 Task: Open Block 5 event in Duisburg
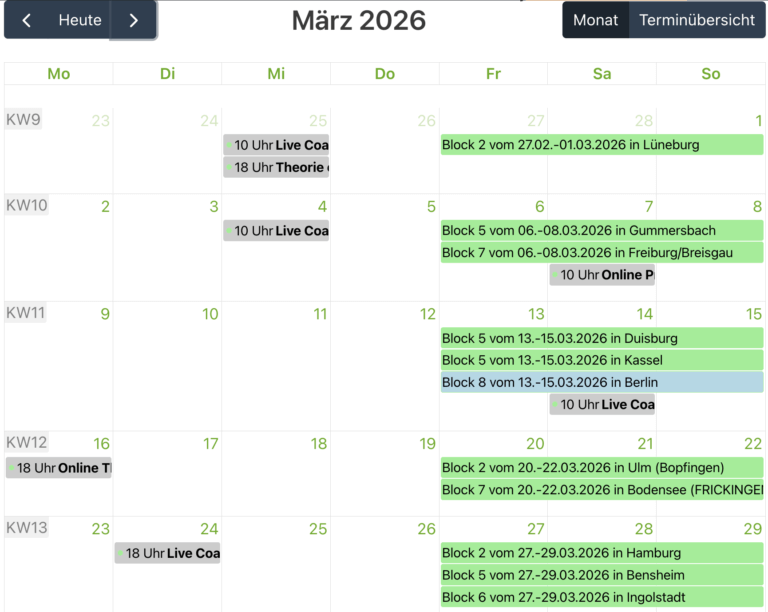[x=601, y=338]
